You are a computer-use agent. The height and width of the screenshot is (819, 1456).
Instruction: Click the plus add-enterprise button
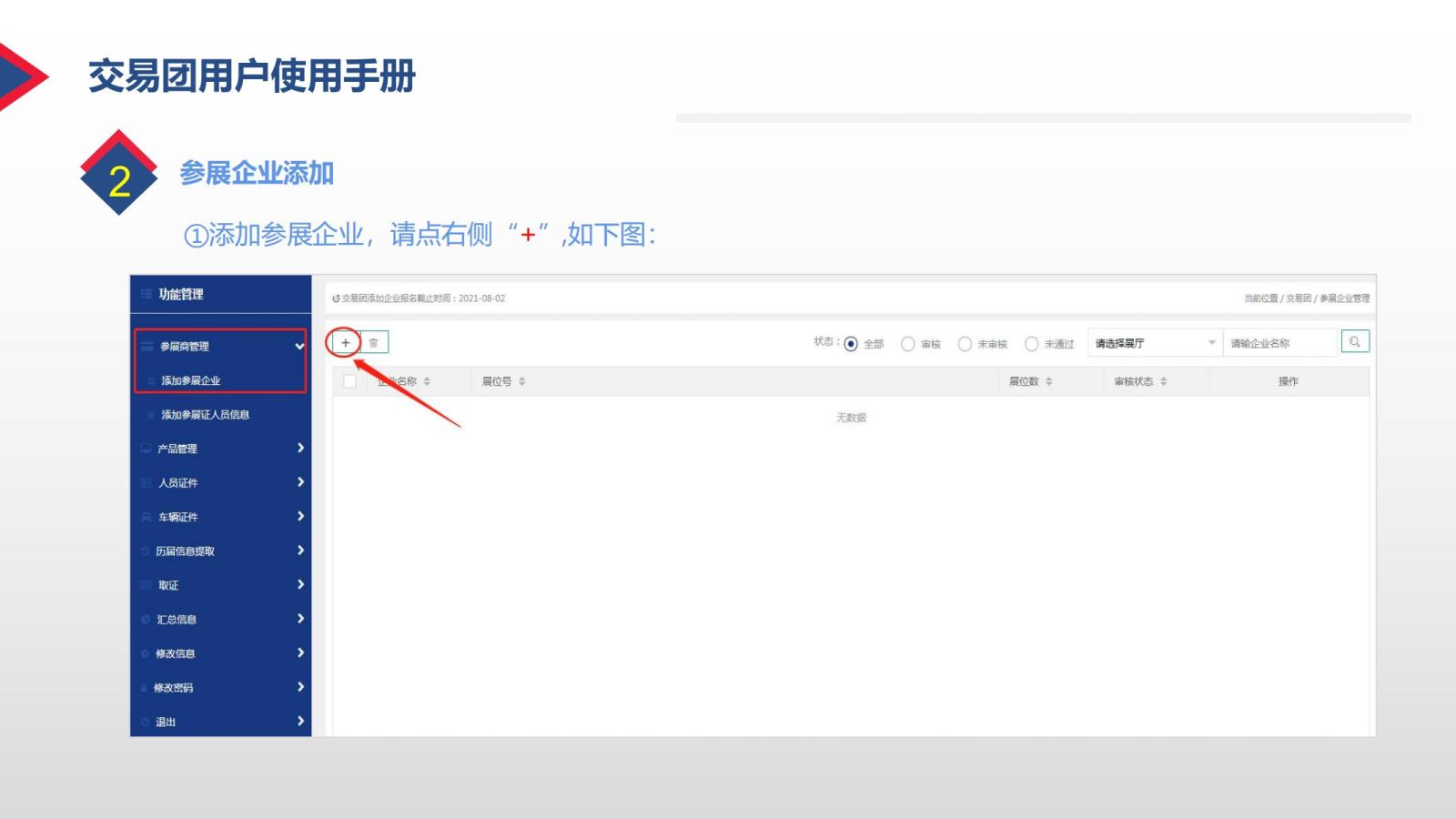345,343
